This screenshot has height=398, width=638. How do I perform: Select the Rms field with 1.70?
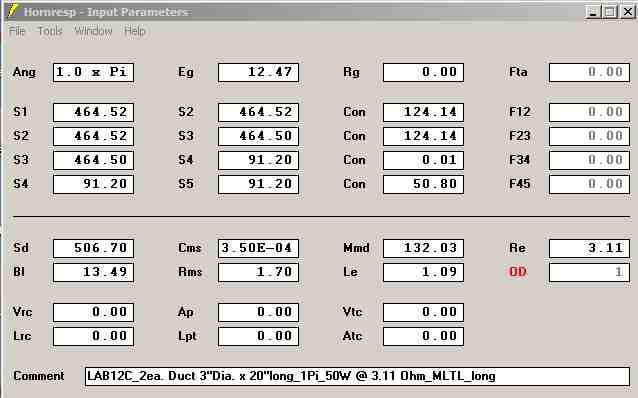point(258,272)
